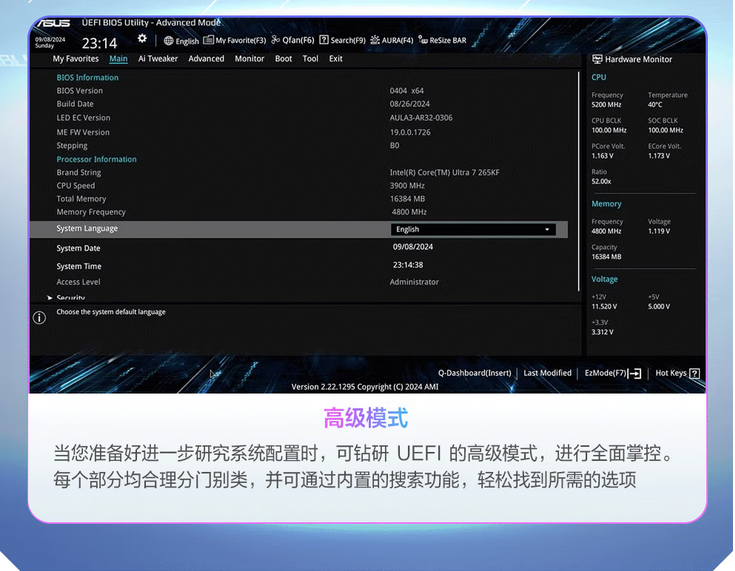Screen dimensions: 735x571
Task: Open My Favorite(F3) folder icon
Action: (208, 40)
